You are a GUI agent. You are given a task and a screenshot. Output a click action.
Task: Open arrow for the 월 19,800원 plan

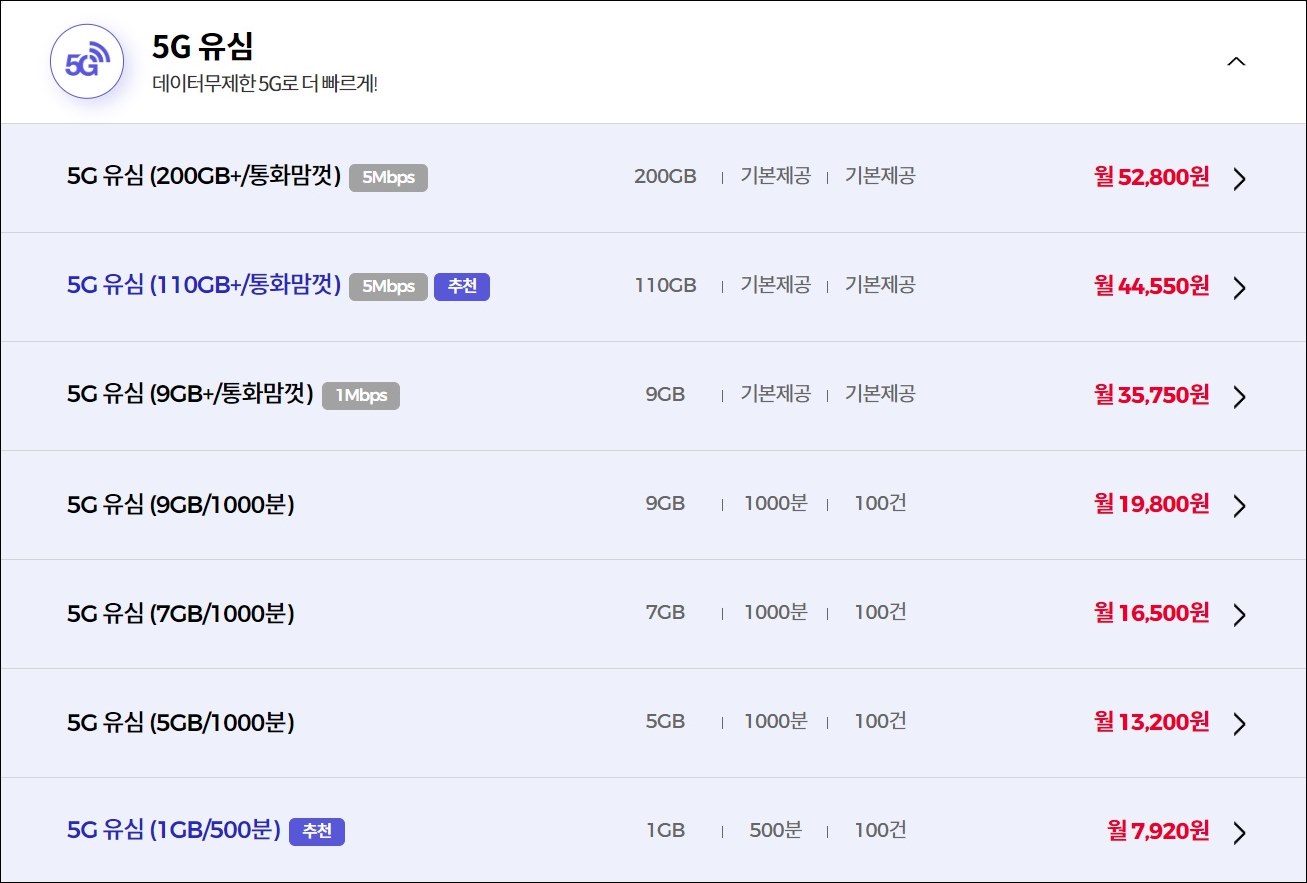coord(1240,506)
